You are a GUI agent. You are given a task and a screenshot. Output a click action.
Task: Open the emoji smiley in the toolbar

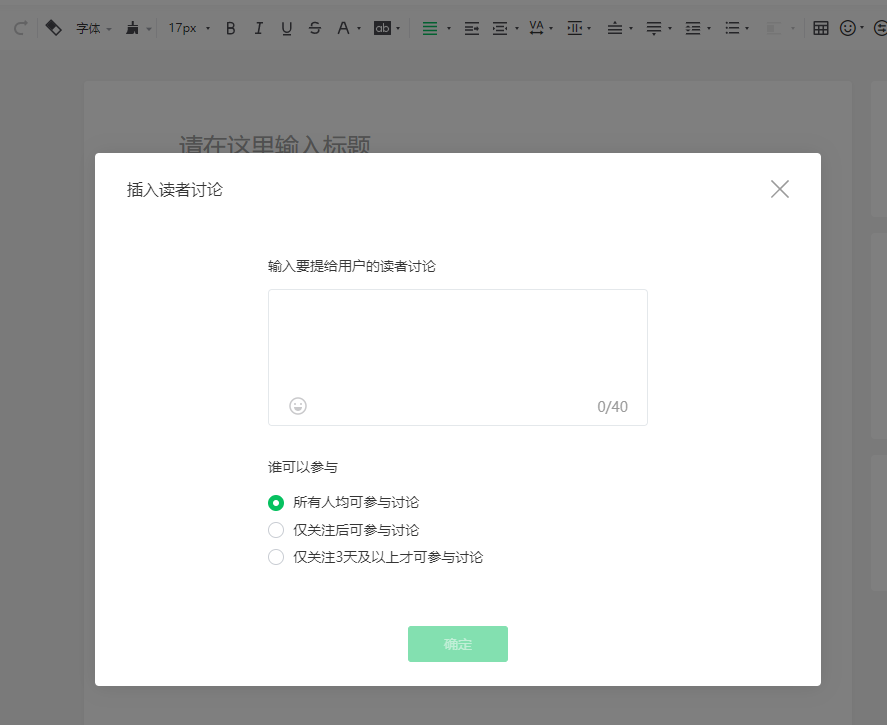(x=847, y=28)
